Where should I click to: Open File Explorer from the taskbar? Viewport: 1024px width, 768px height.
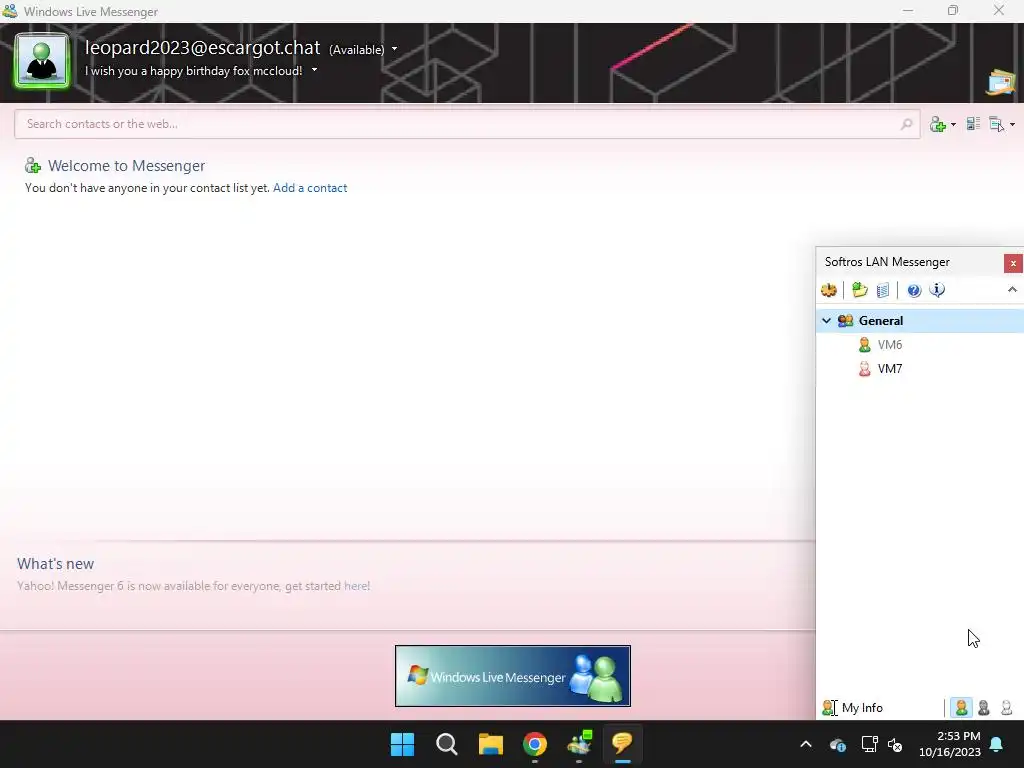(490, 744)
